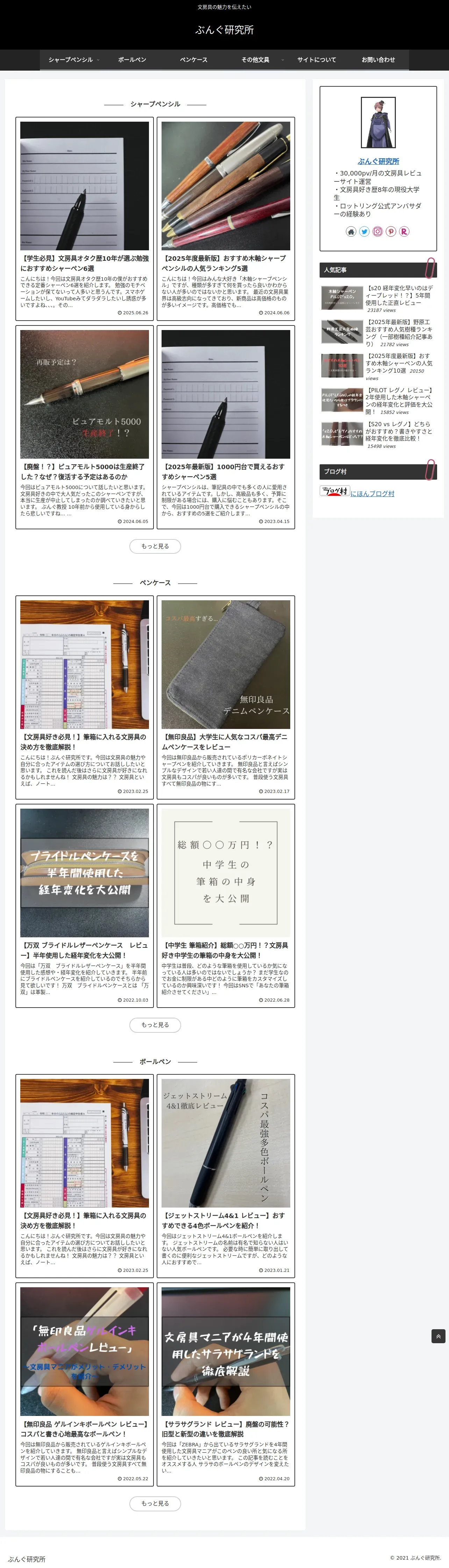The width and height of the screenshot is (449, 1568).
Task: Open popular post 【s20 経年変化早いのはディープレッド！？】
Action: 378,299
